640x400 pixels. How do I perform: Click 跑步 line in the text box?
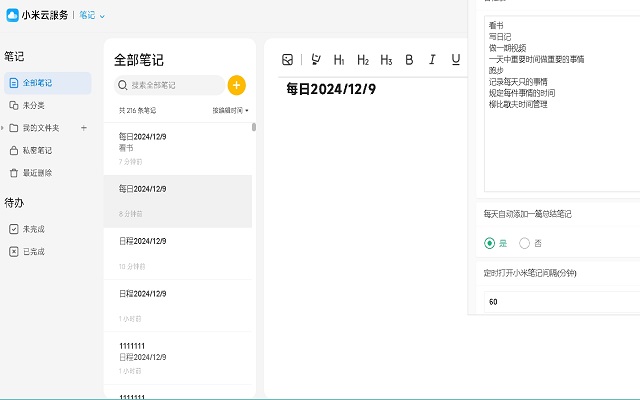tap(496, 71)
